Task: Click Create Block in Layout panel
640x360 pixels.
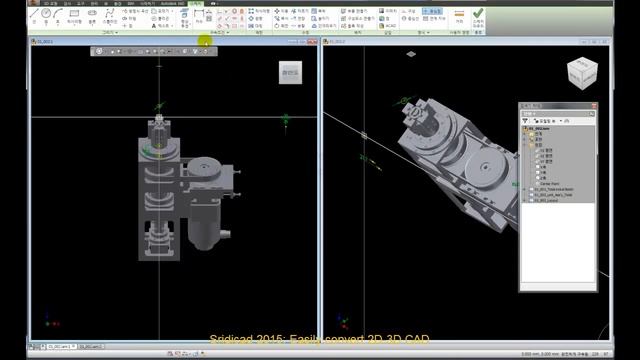Action: [x=352, y=26]
